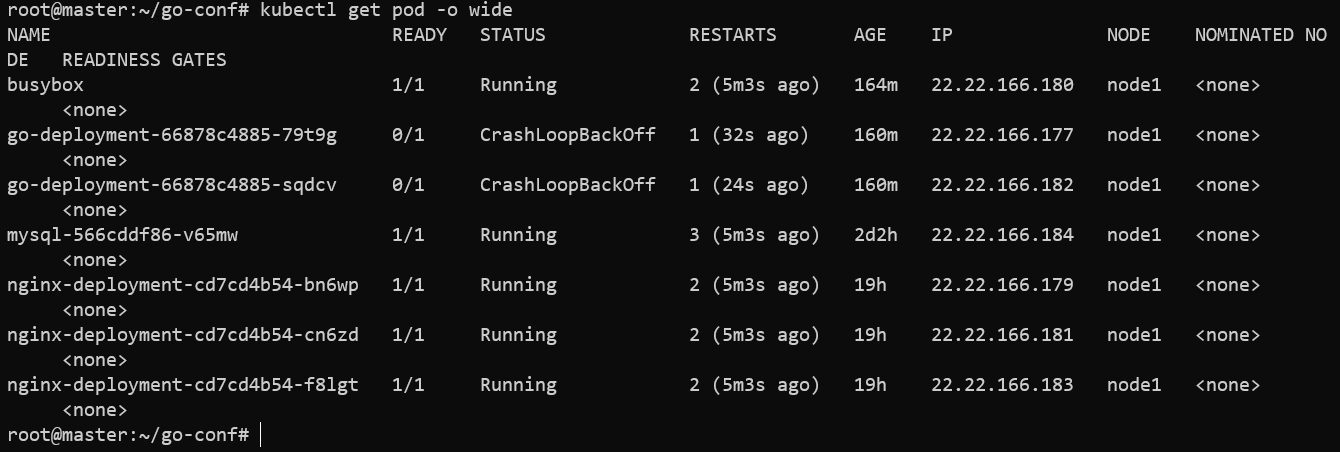Click IP address 22.22.166.180

click(1002, 85)
